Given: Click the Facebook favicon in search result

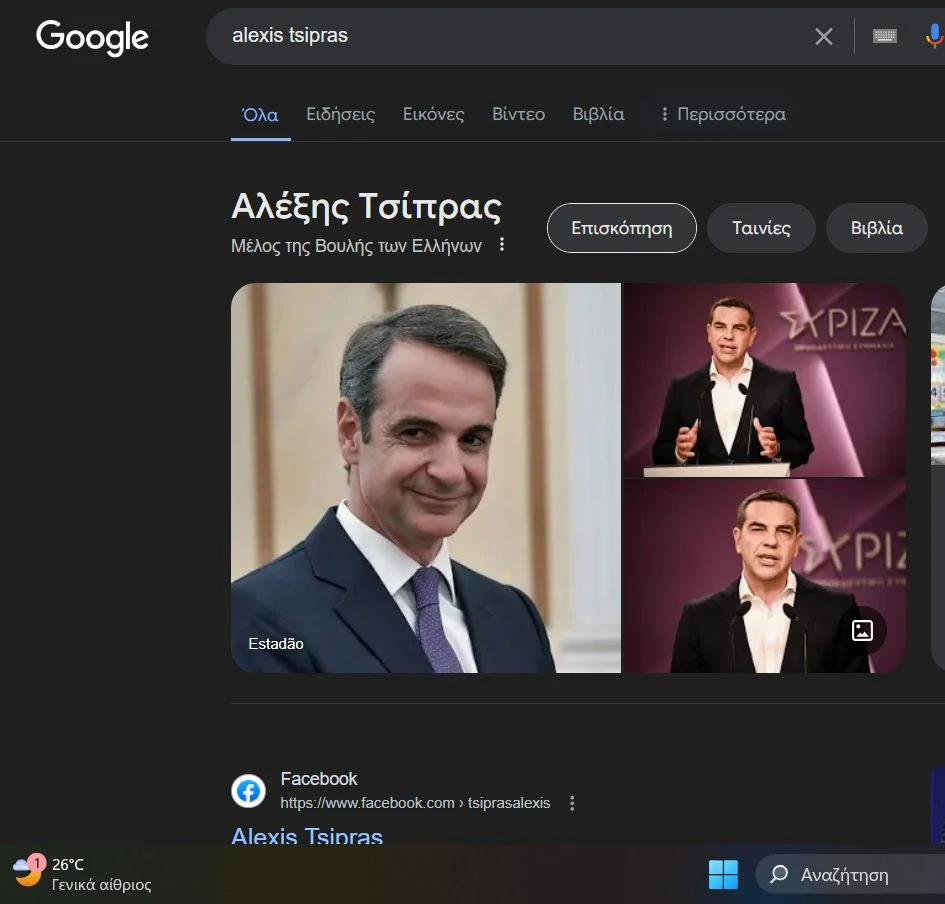Looking at the screenshot, I should [248, 791].
